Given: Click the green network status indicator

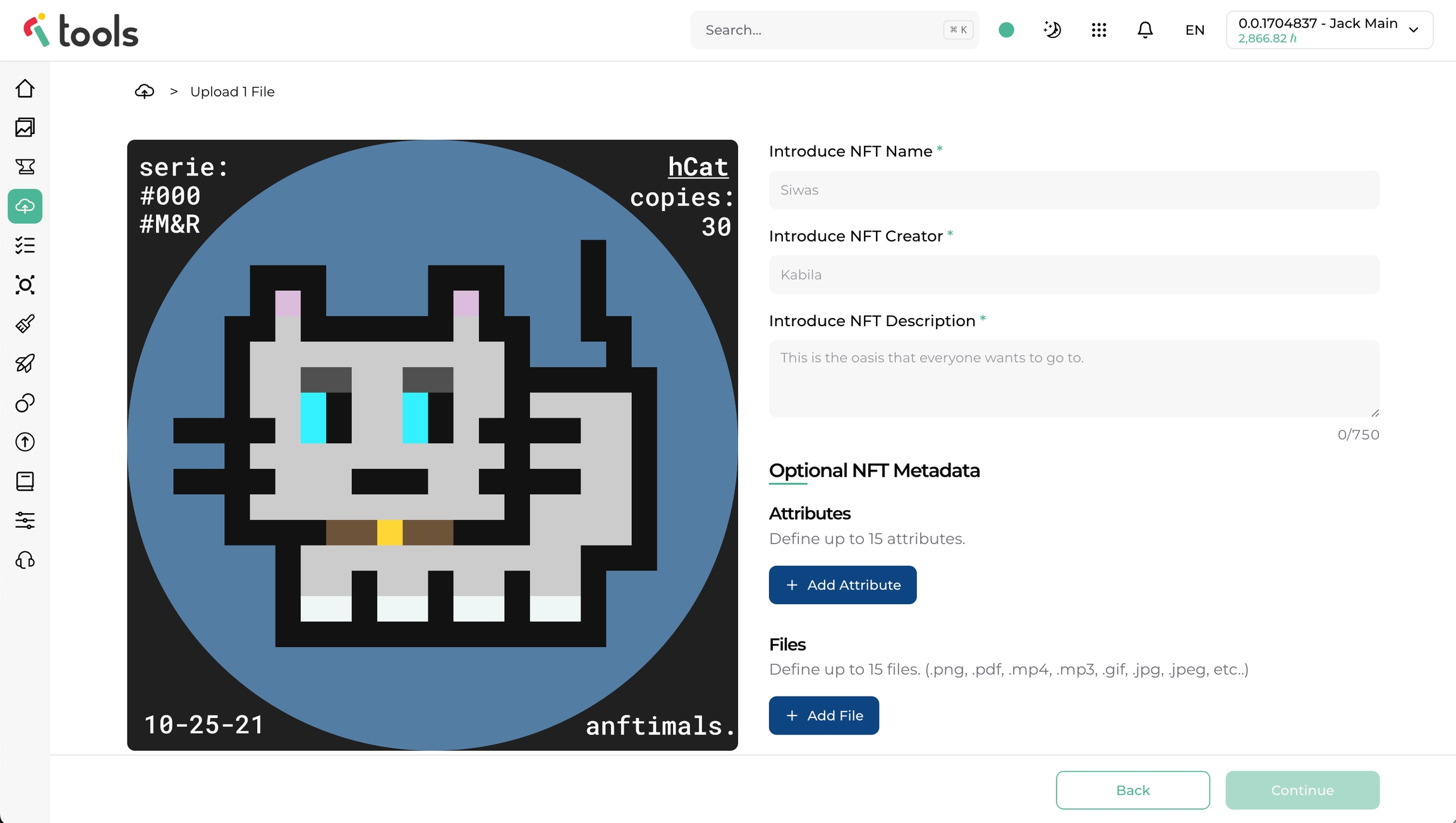Looking at the screenshot, I should (x=1006, y=30).
